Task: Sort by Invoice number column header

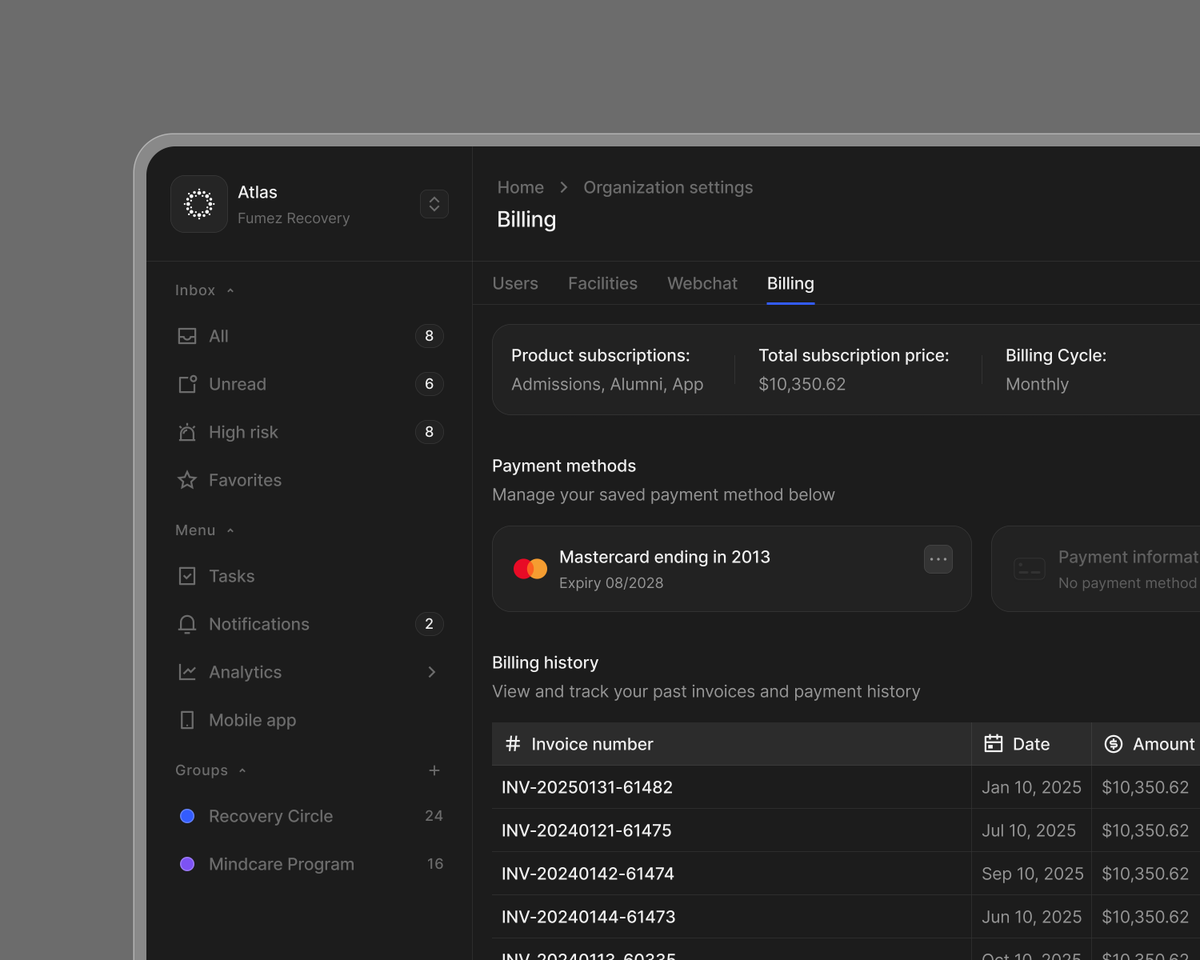Action: 732,744
